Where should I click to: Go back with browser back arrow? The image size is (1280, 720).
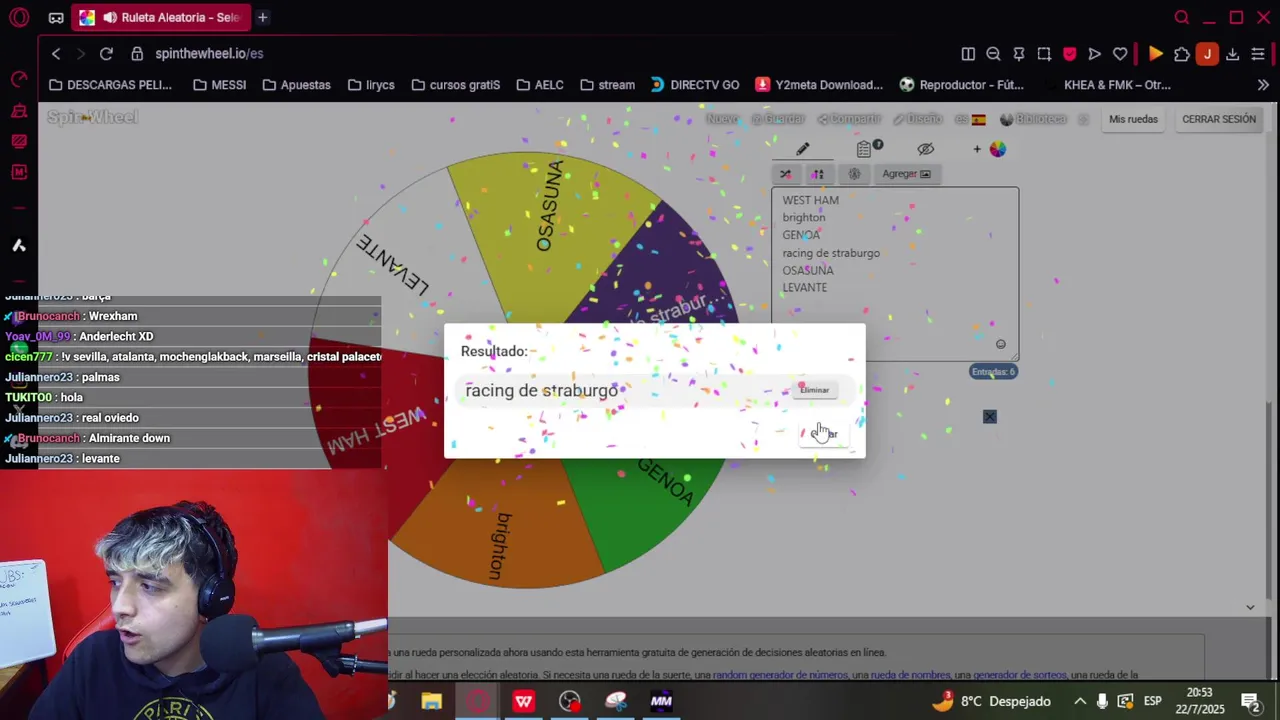coord(56,53)
